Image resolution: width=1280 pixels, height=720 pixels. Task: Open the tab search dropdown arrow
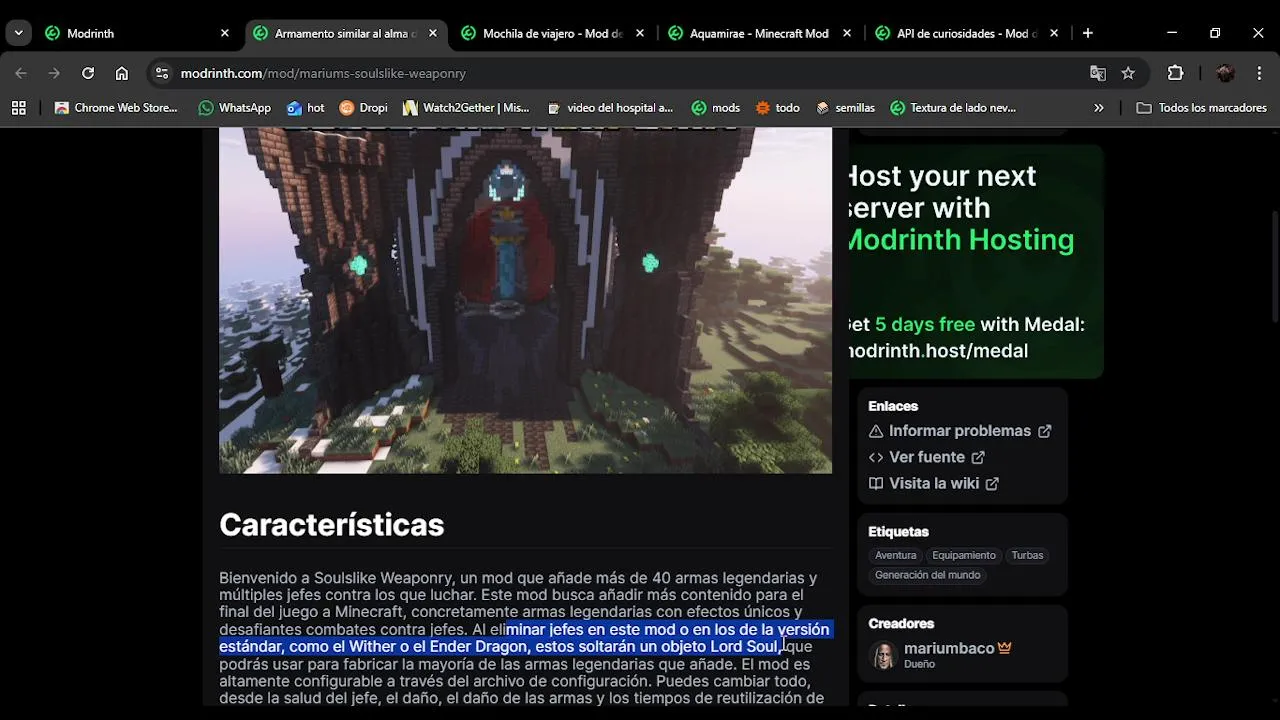(x=18, y=33)
